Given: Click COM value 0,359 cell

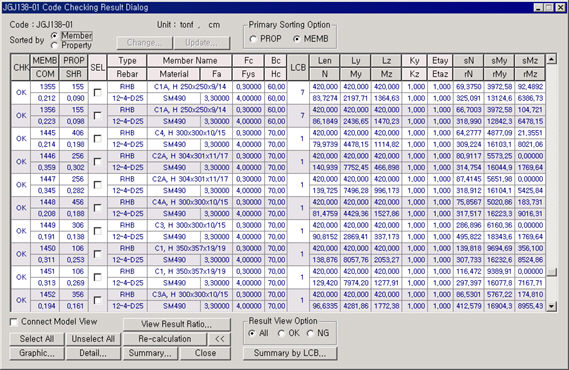Looking at the screenshot, I should click(45, 168).
